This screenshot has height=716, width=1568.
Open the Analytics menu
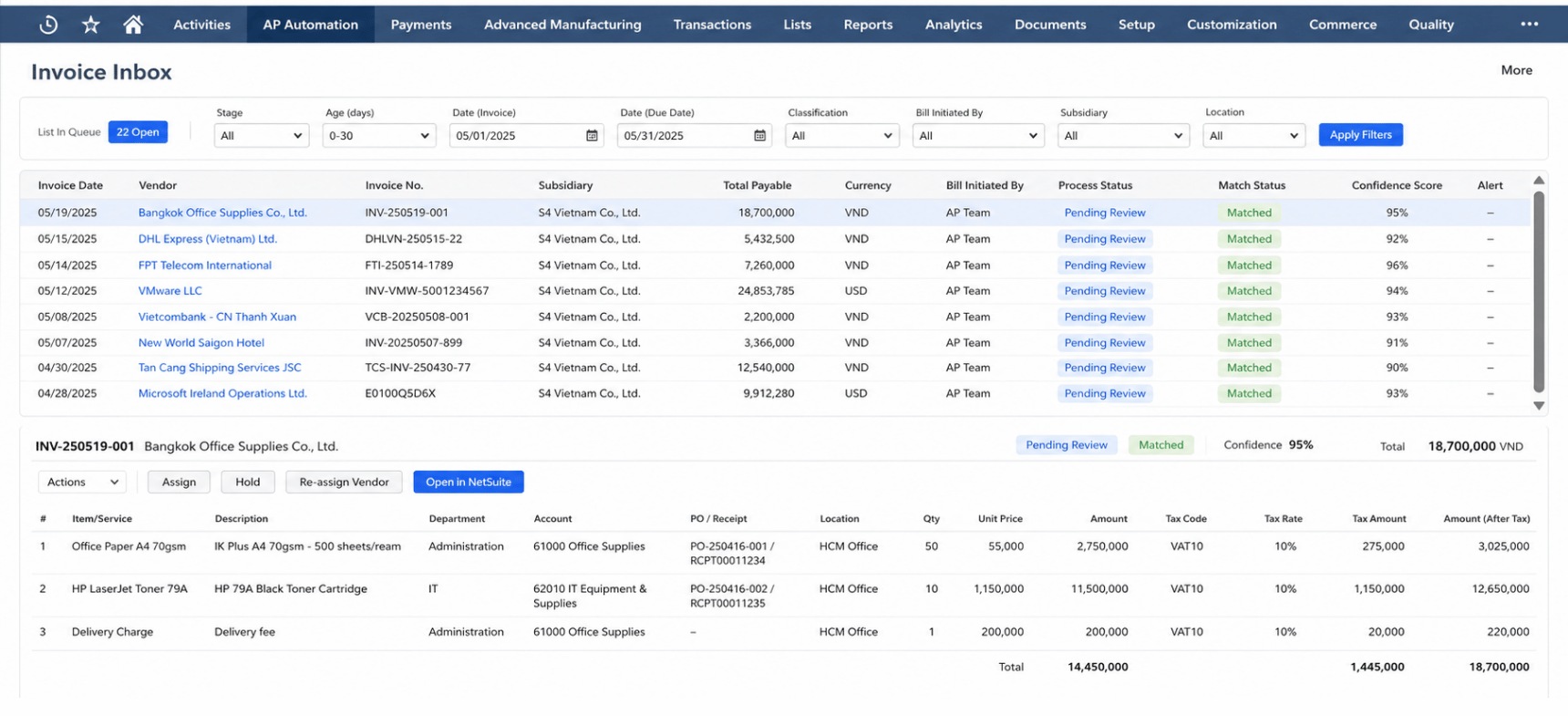tap(954, 25)
